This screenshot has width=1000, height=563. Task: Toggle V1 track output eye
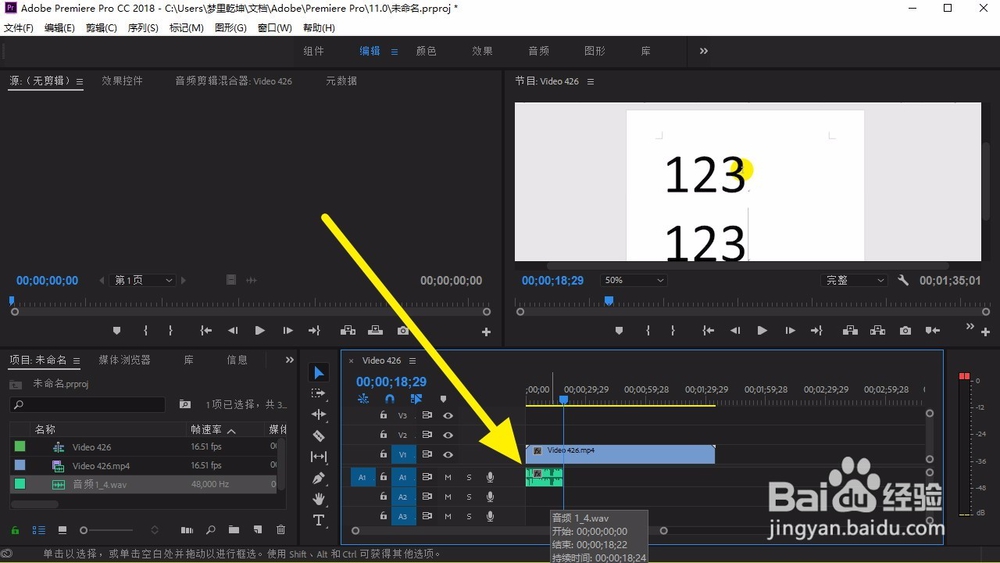(448, 455)
